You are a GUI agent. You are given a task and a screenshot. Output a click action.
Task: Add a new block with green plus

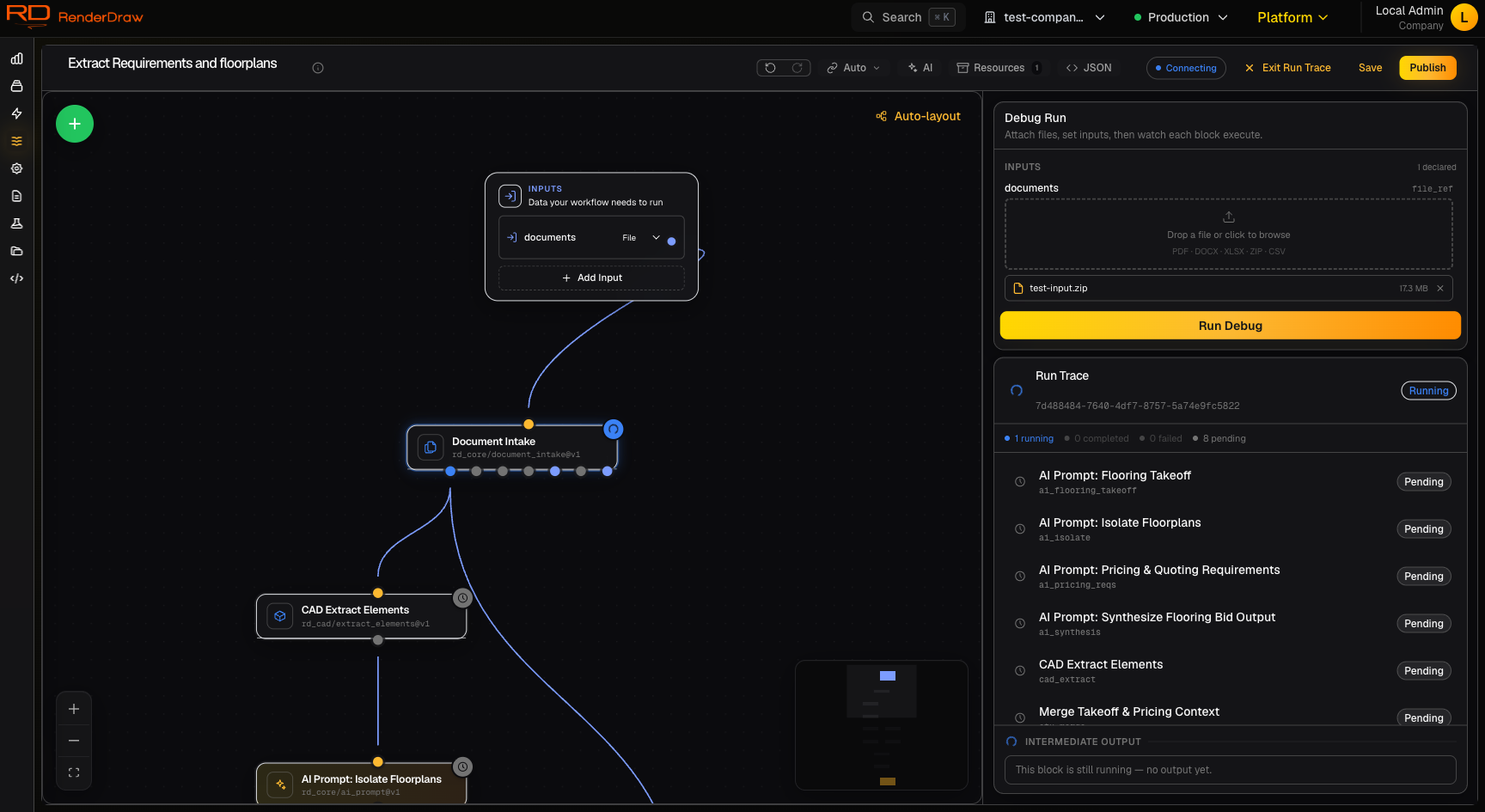[75, 124]
